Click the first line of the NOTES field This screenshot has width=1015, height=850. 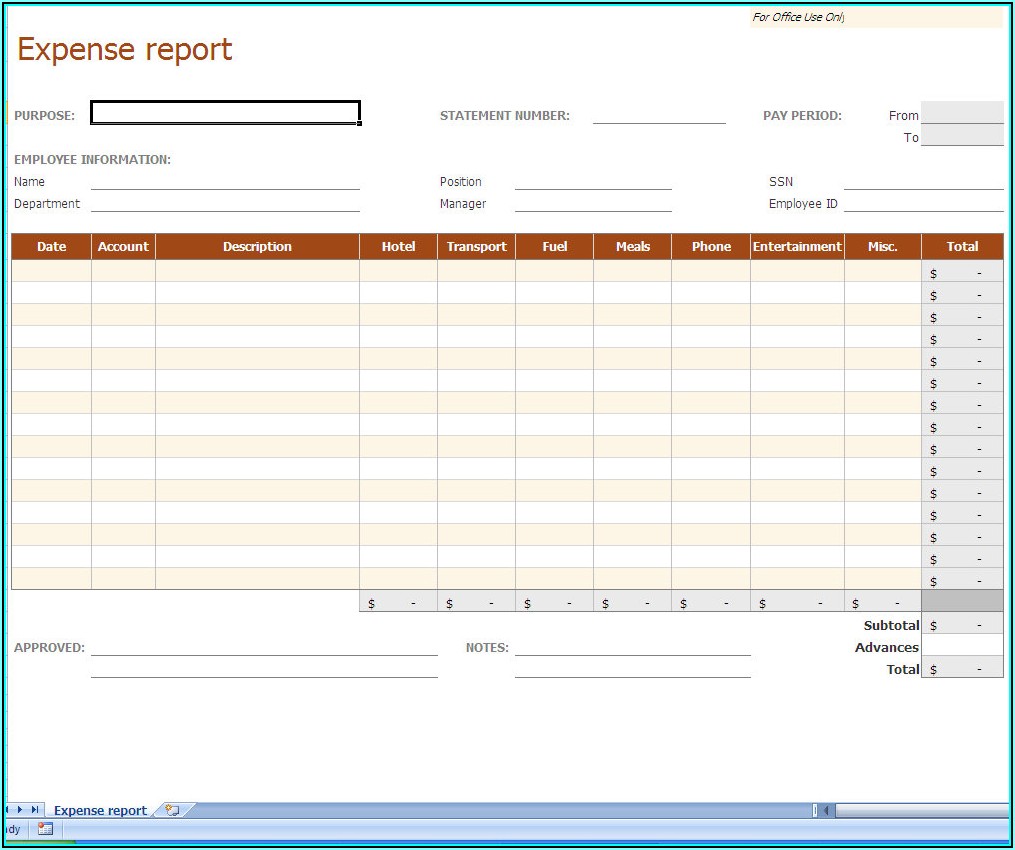632,647
